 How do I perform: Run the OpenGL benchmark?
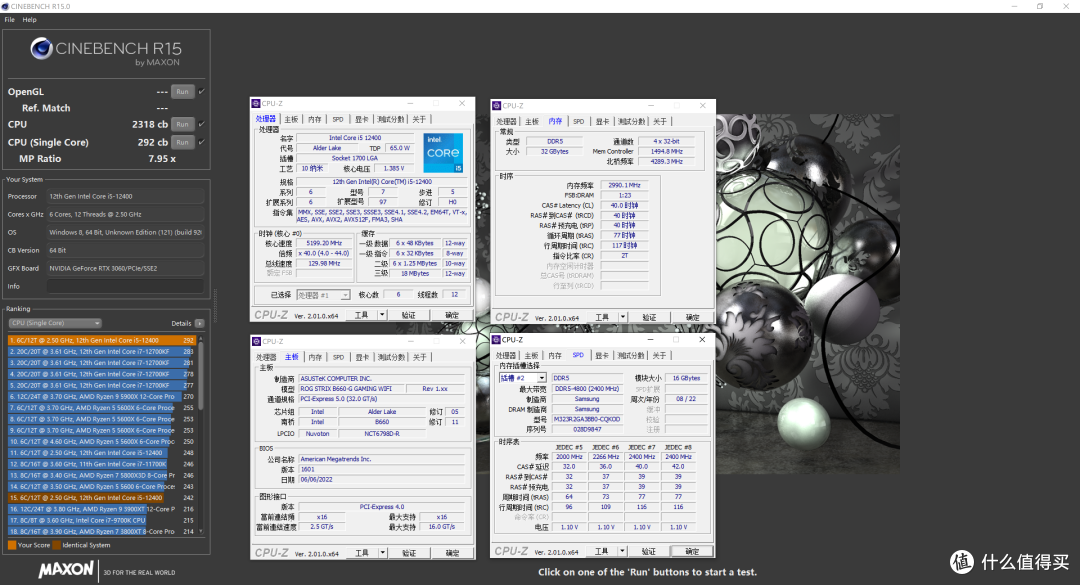pos(183,92)
